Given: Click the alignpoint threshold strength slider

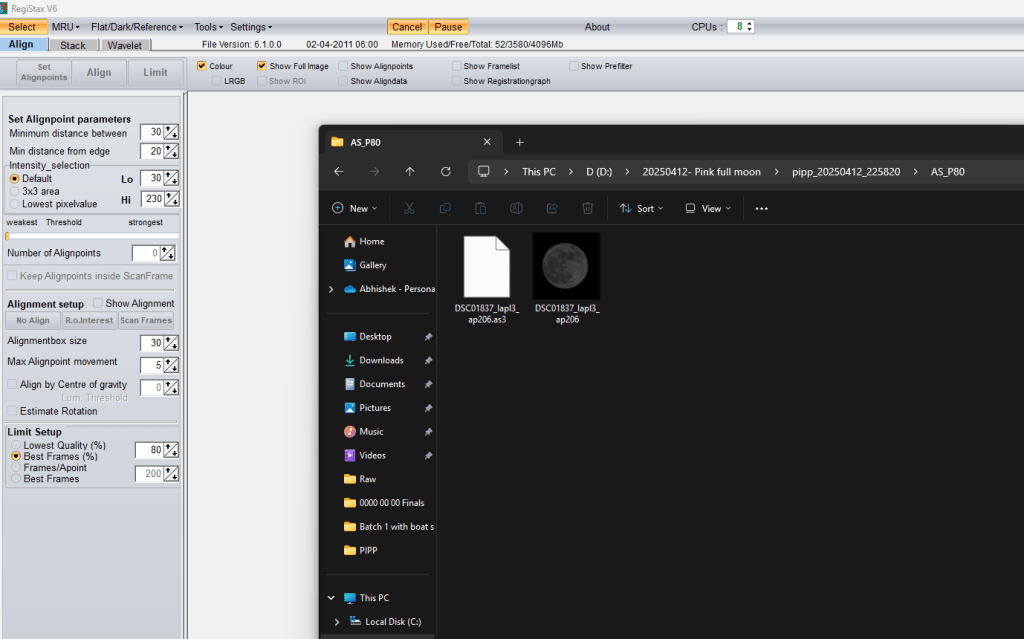Looking at the screenshot, I should [92, 236].
